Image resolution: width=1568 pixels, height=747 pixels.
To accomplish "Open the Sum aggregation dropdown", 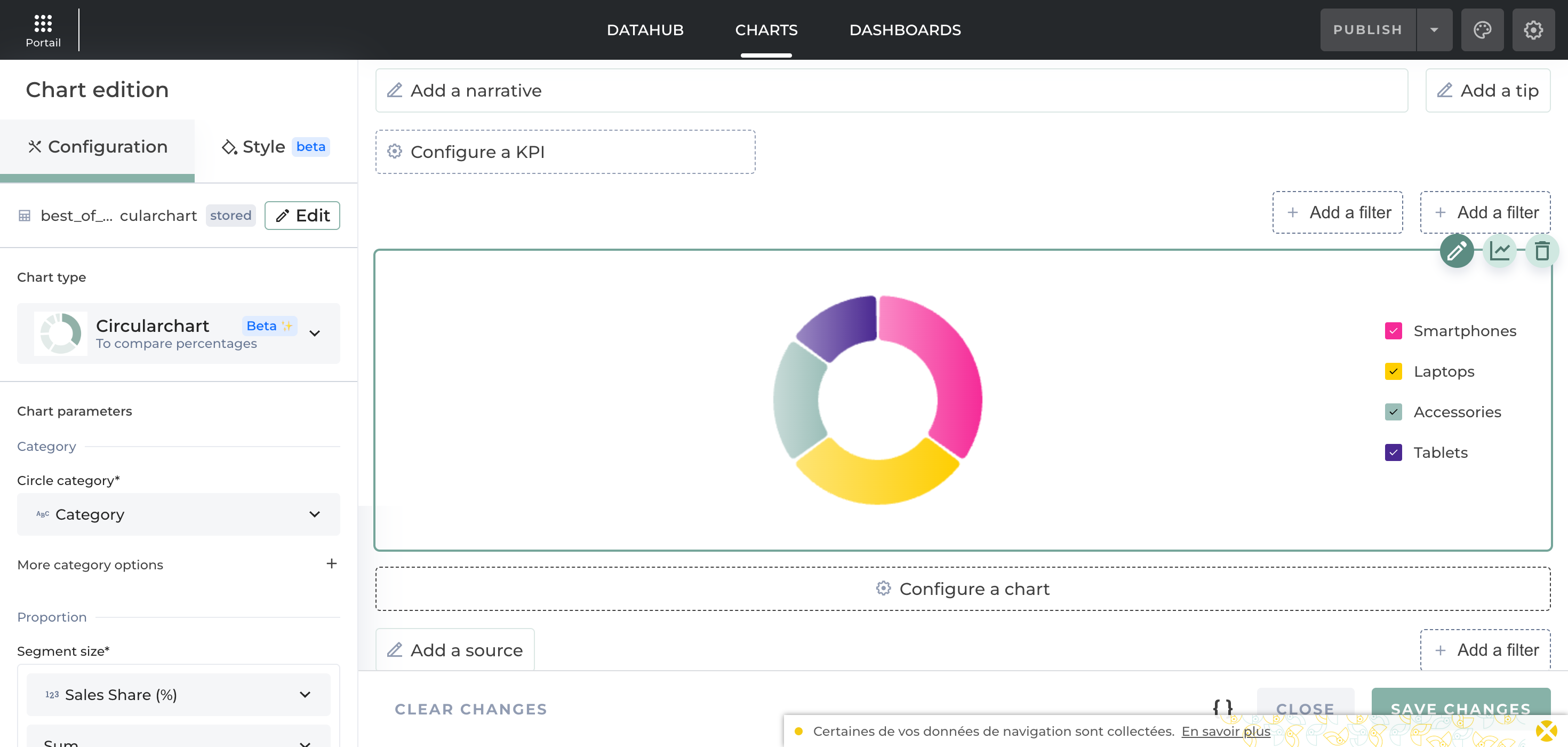I will click(x=178, y=737).
